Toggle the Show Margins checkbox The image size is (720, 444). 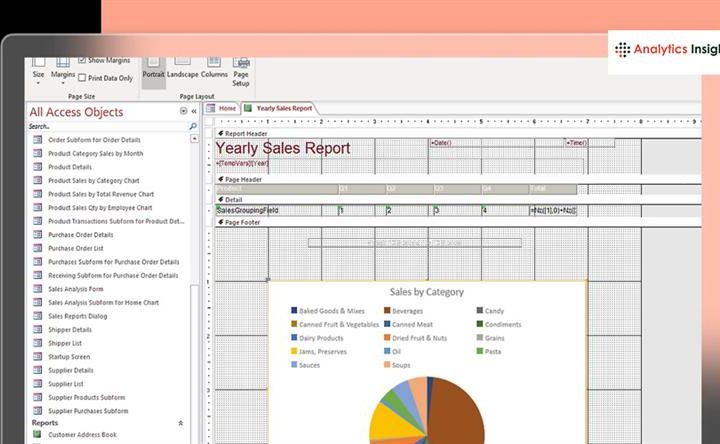pyautogui.click(x=82, y=60)
